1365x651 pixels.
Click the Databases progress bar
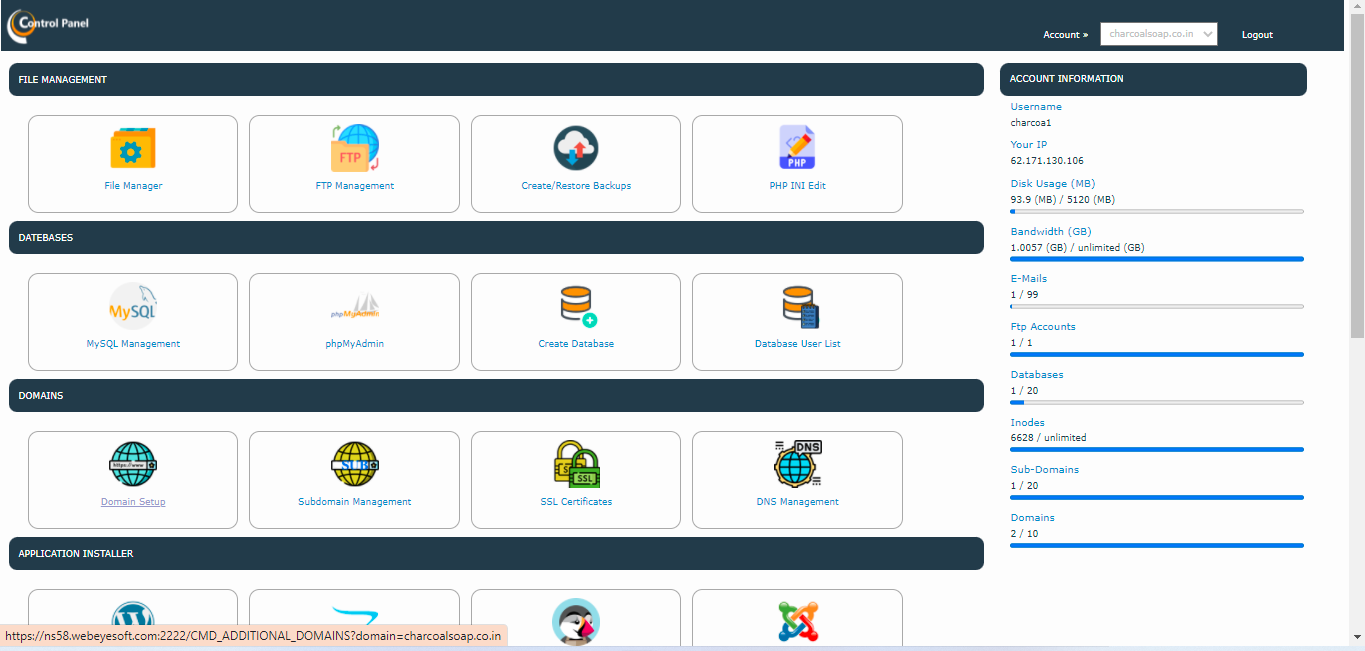coord(1157,402)
